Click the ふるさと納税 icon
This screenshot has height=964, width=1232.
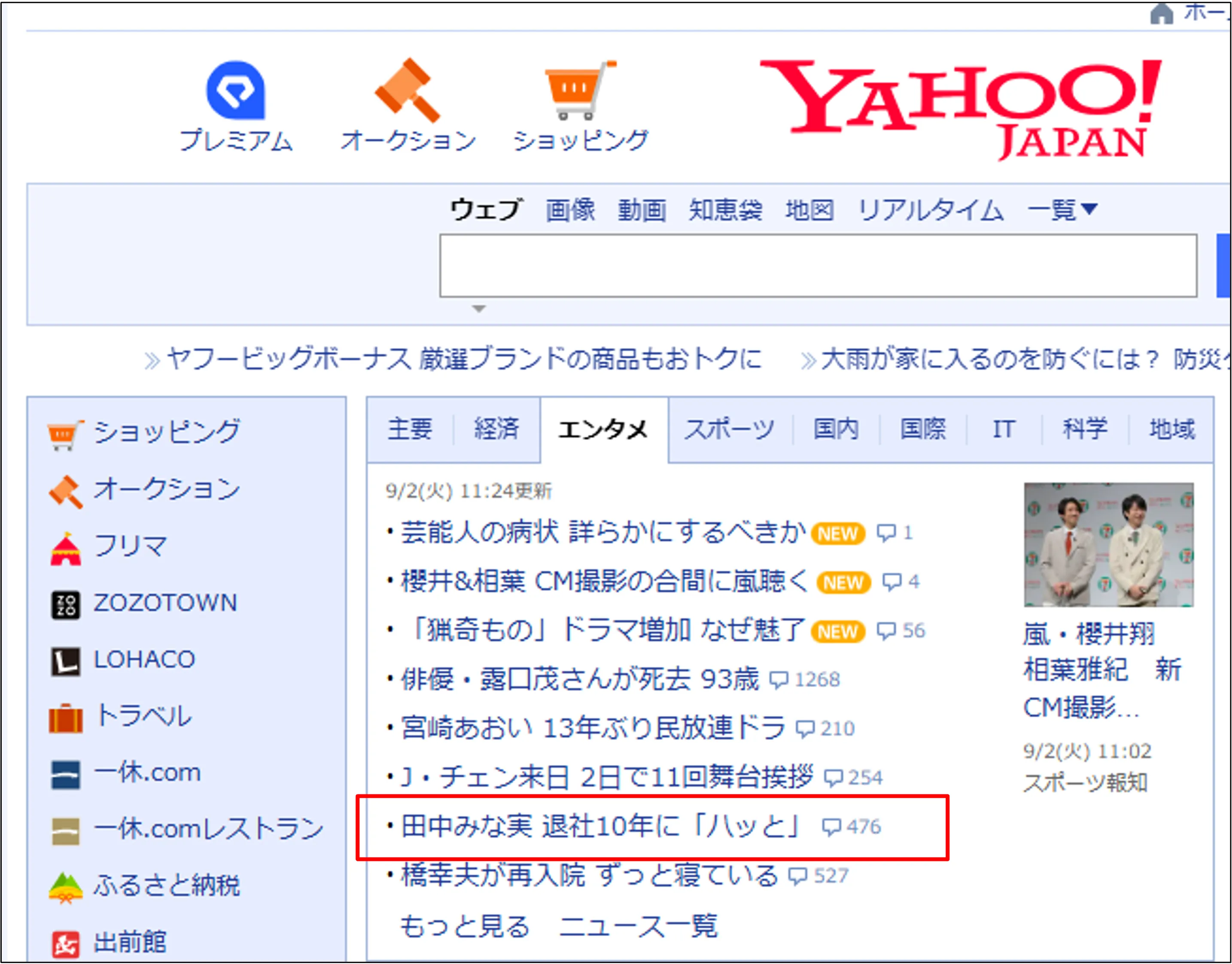coord(65,888)
